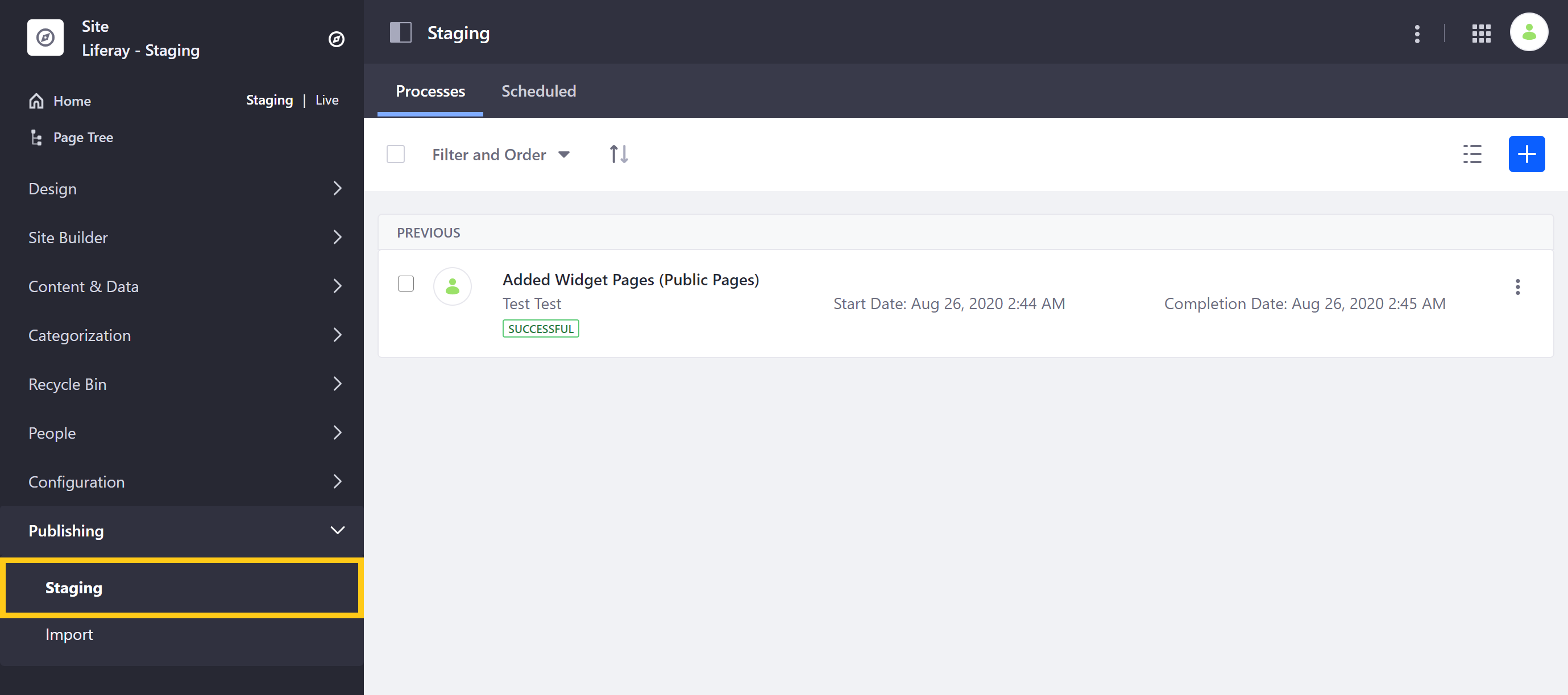Screen dimensions: 1568x695
Task: Toggle the individual process checkbox
Action: tap(406, 283)
